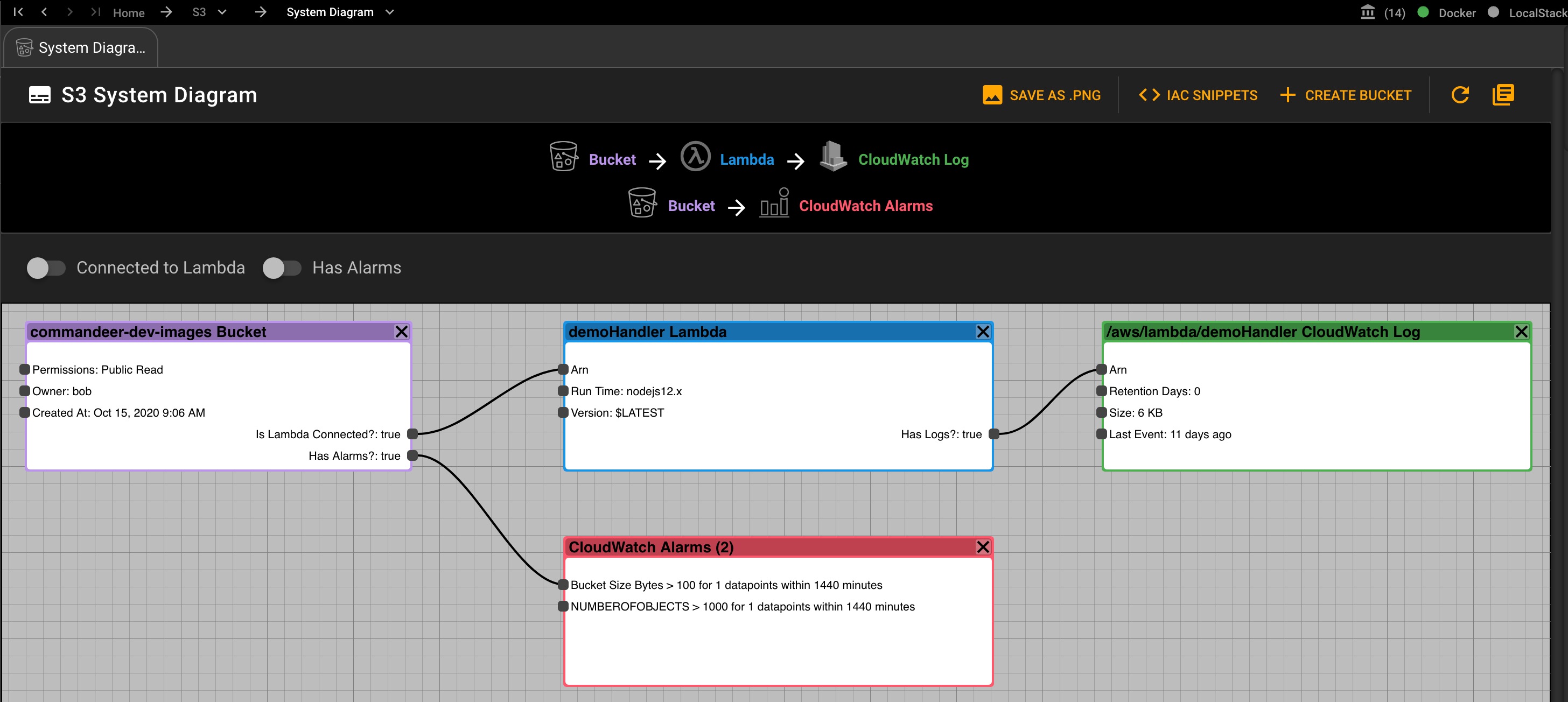Click the NUMBEROFOBJECTS > 1000 alarm text

[x=743, y=607]
